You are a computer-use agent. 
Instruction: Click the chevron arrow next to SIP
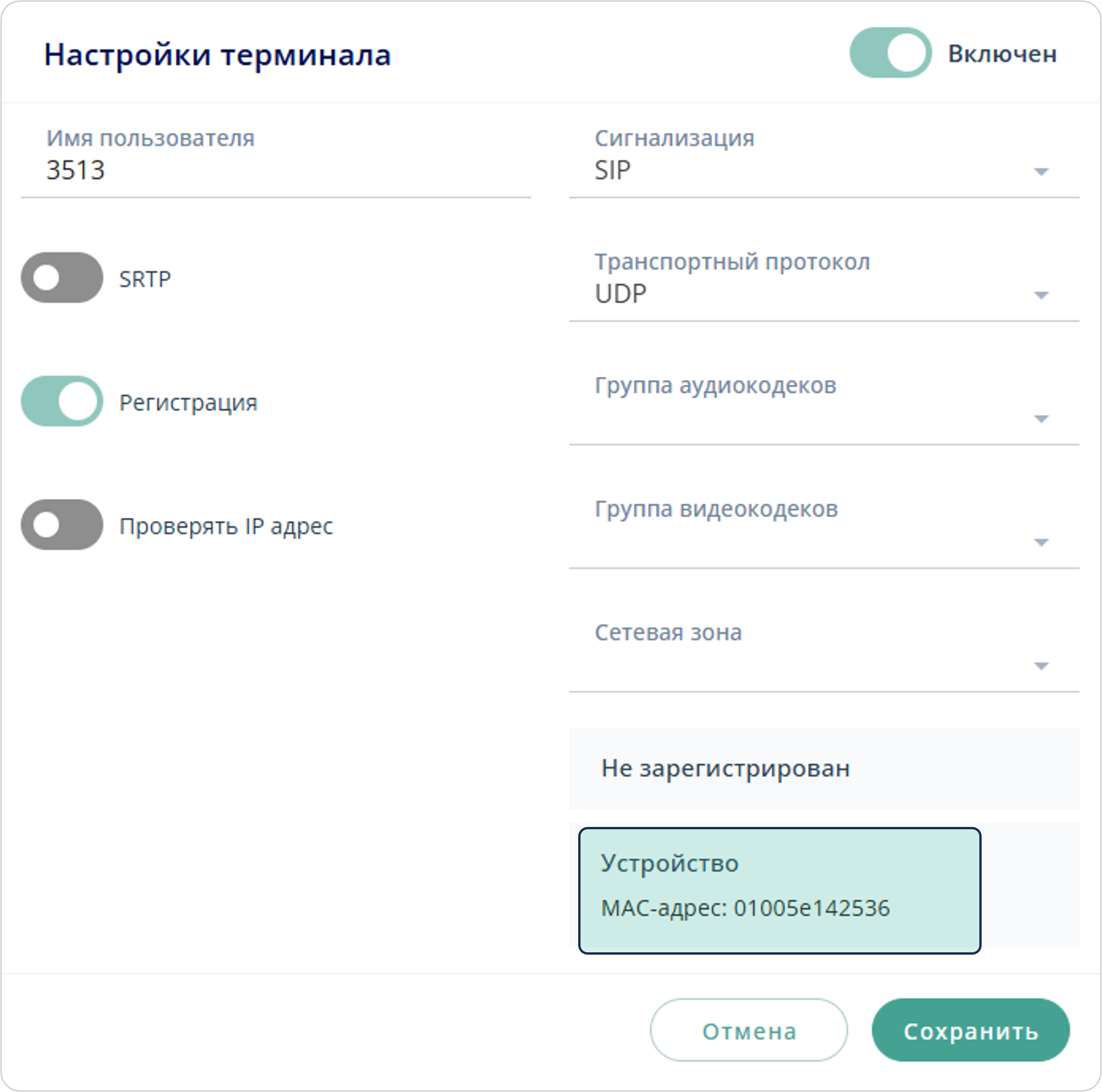click(x=1042, y=171)
